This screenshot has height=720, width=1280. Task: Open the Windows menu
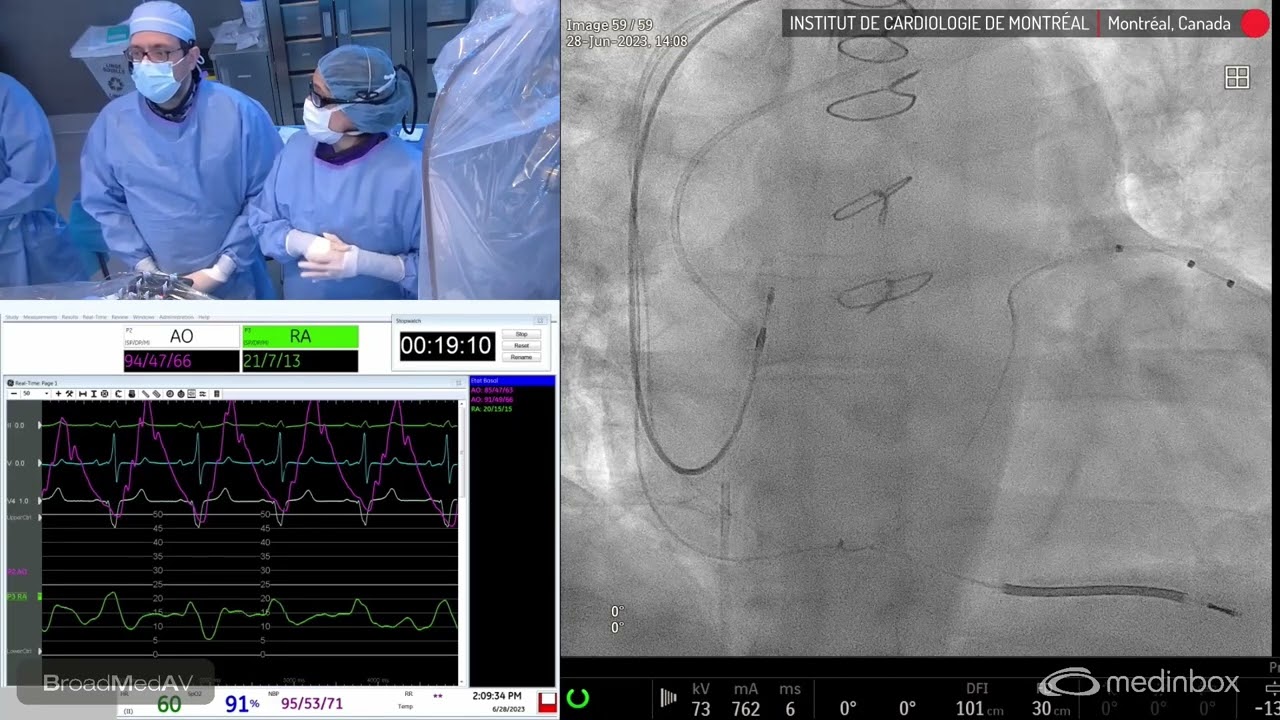point(144,317)
